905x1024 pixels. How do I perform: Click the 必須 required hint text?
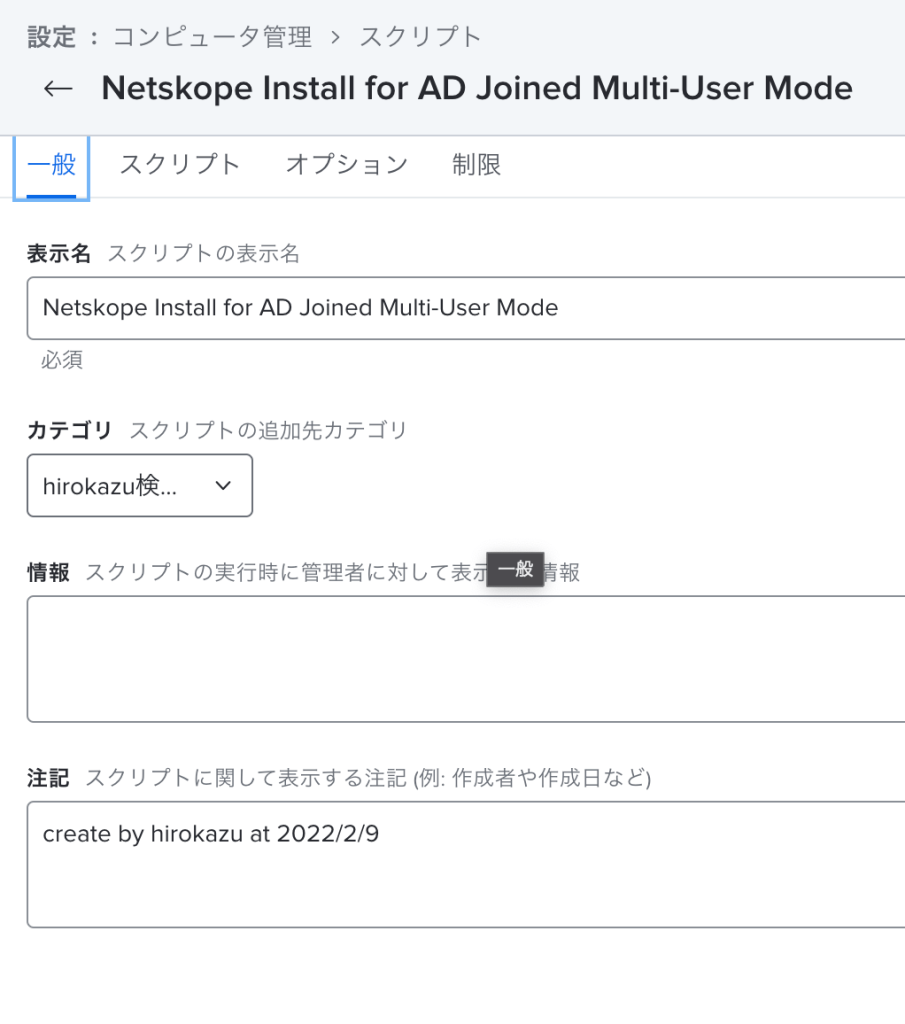(x=62, y=360)
